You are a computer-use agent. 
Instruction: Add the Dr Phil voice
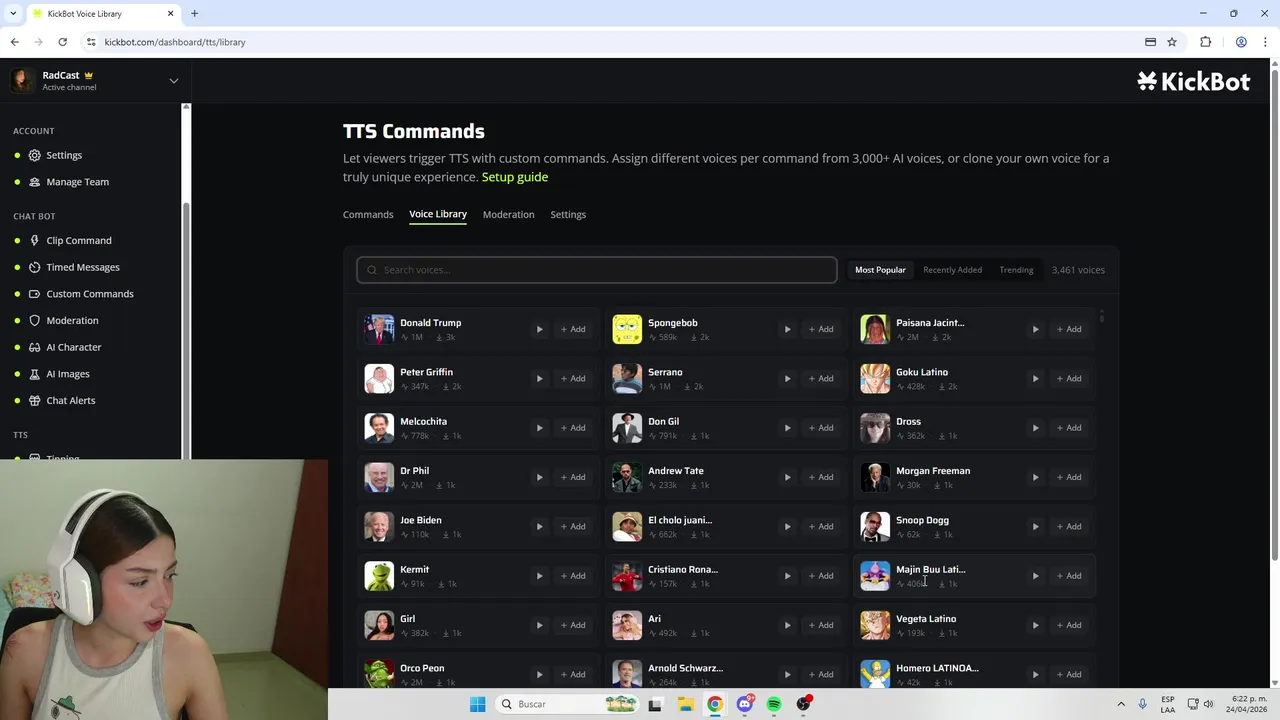573,477
